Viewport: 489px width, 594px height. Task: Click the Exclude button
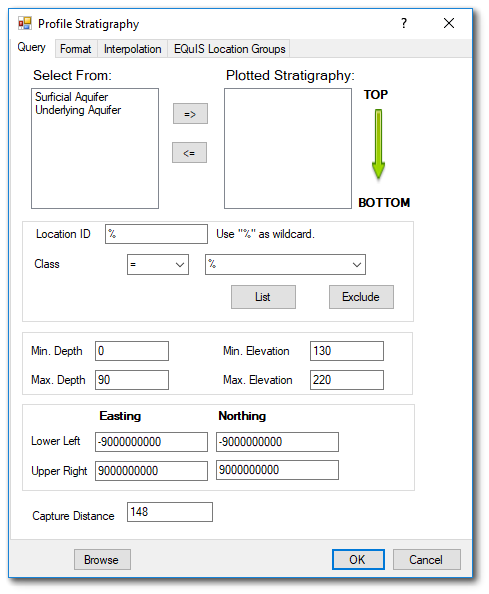click(361, 297)
